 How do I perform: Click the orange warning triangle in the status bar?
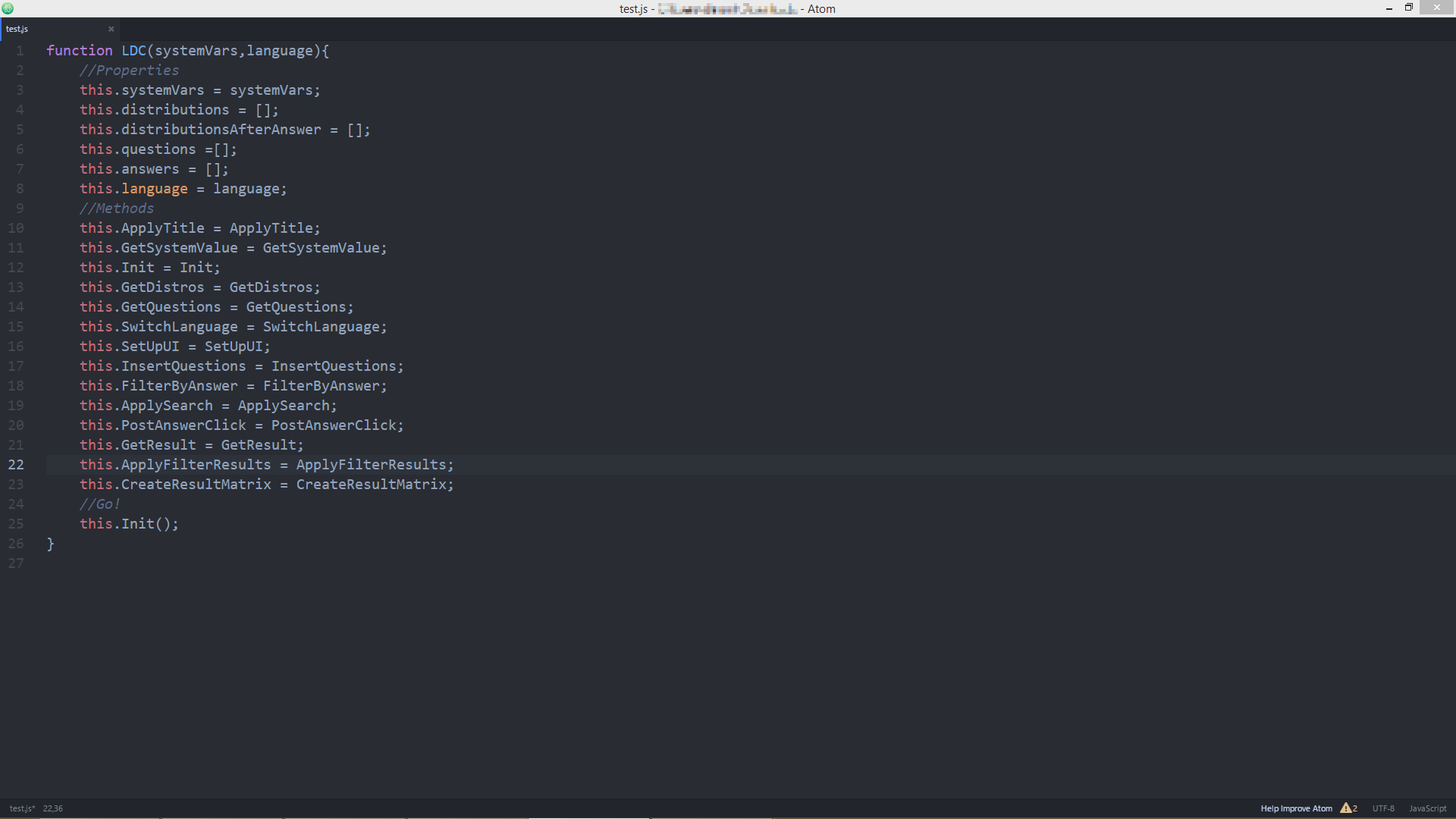1348,808
